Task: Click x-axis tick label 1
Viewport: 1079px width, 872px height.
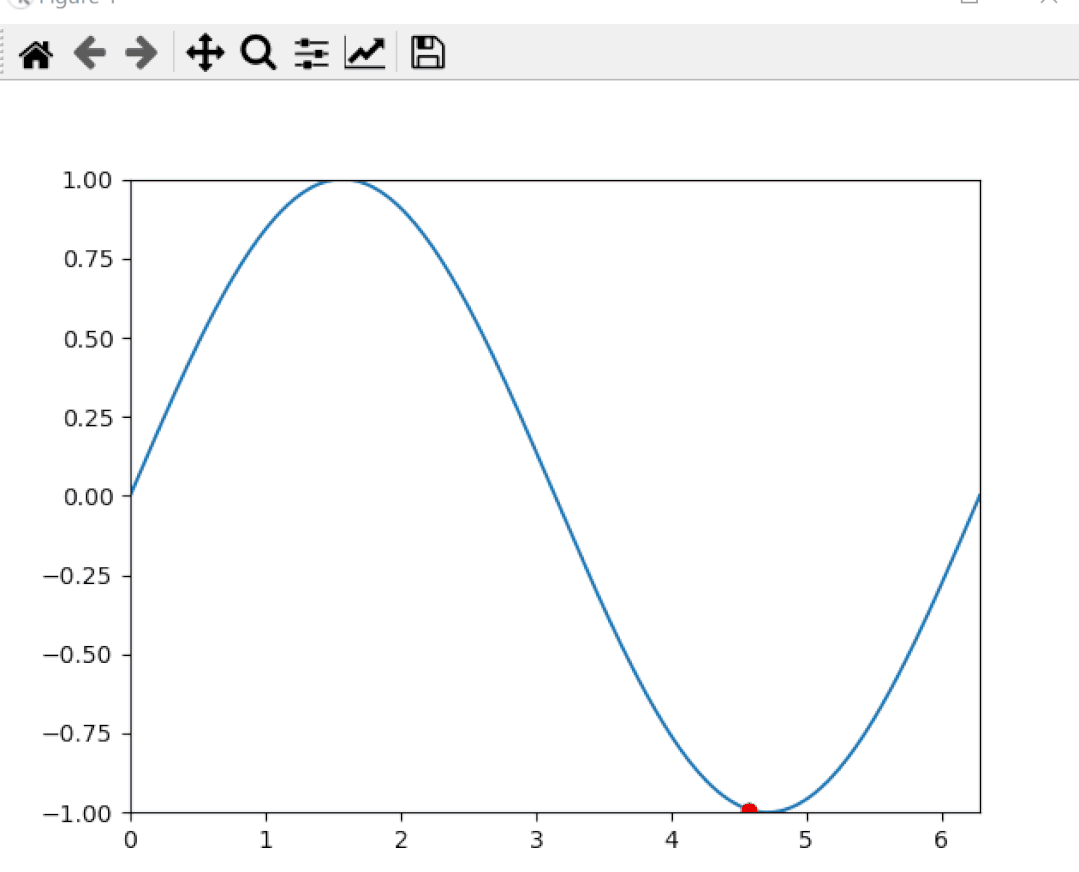Action: 266,839
